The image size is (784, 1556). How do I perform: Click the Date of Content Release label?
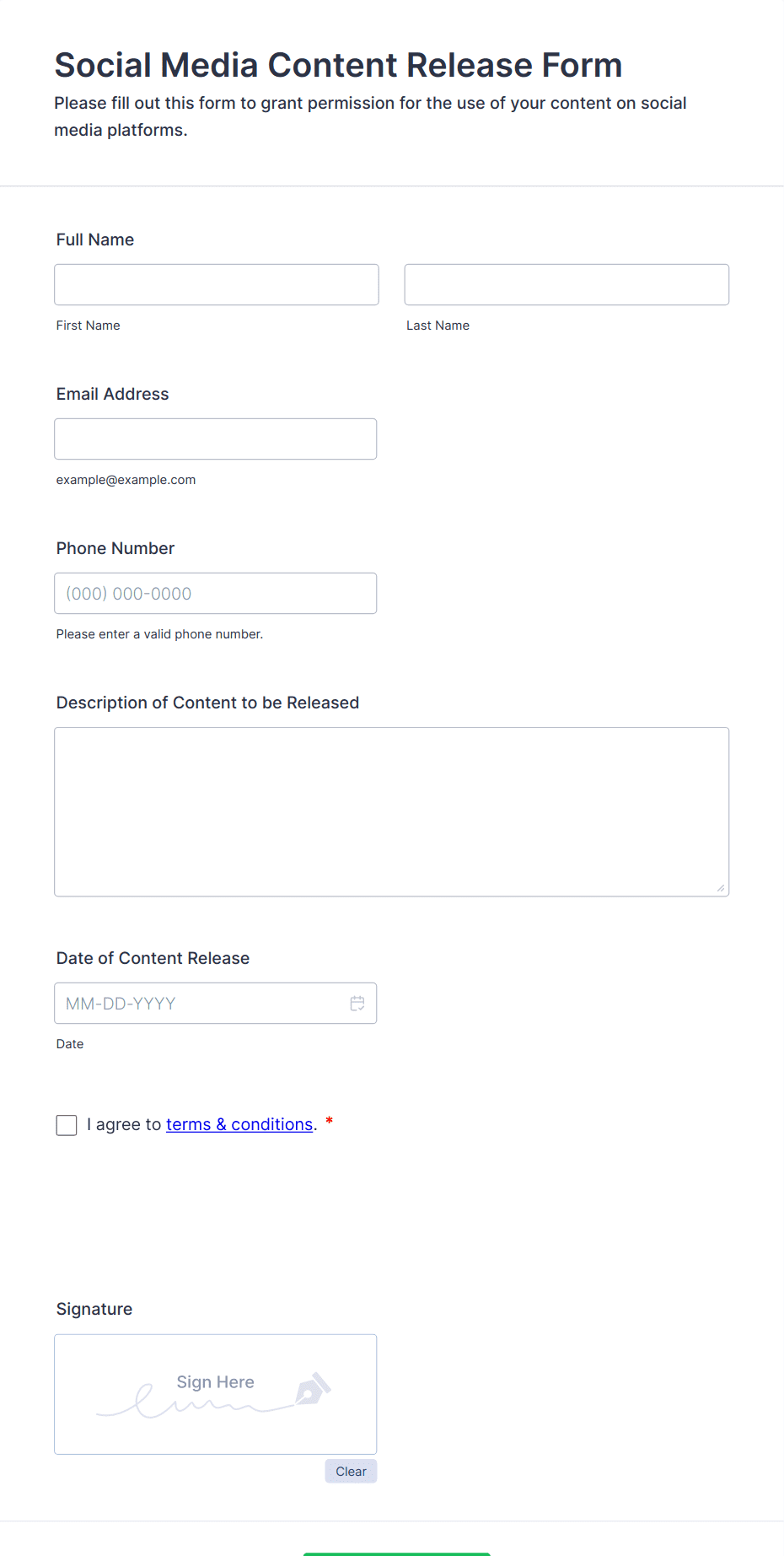[153, 958]
